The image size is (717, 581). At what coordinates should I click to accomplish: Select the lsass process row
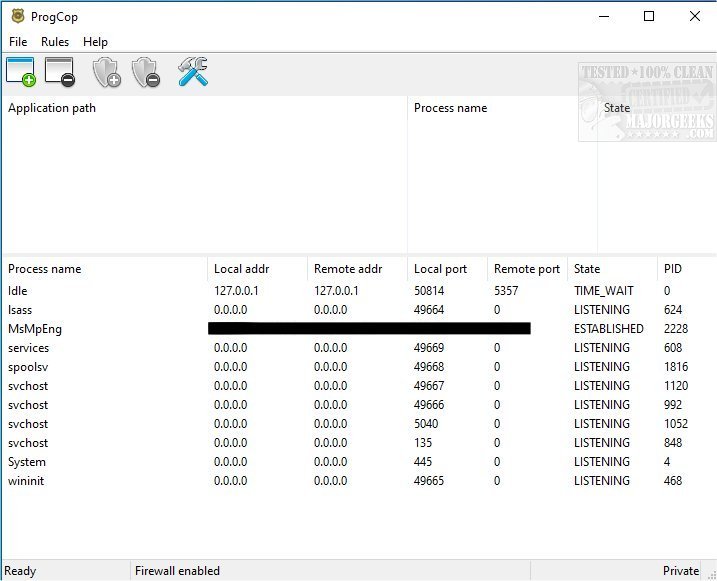(x=21, y=310)
